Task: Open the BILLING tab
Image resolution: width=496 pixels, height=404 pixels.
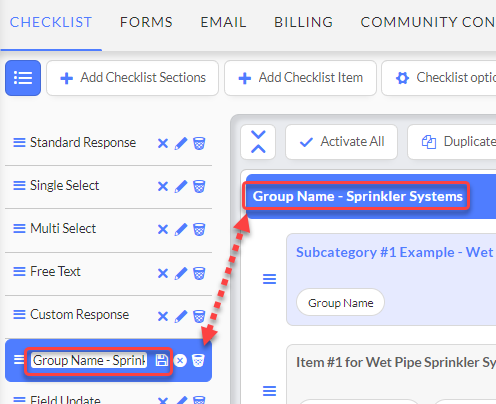Action: tap(303, 22)
